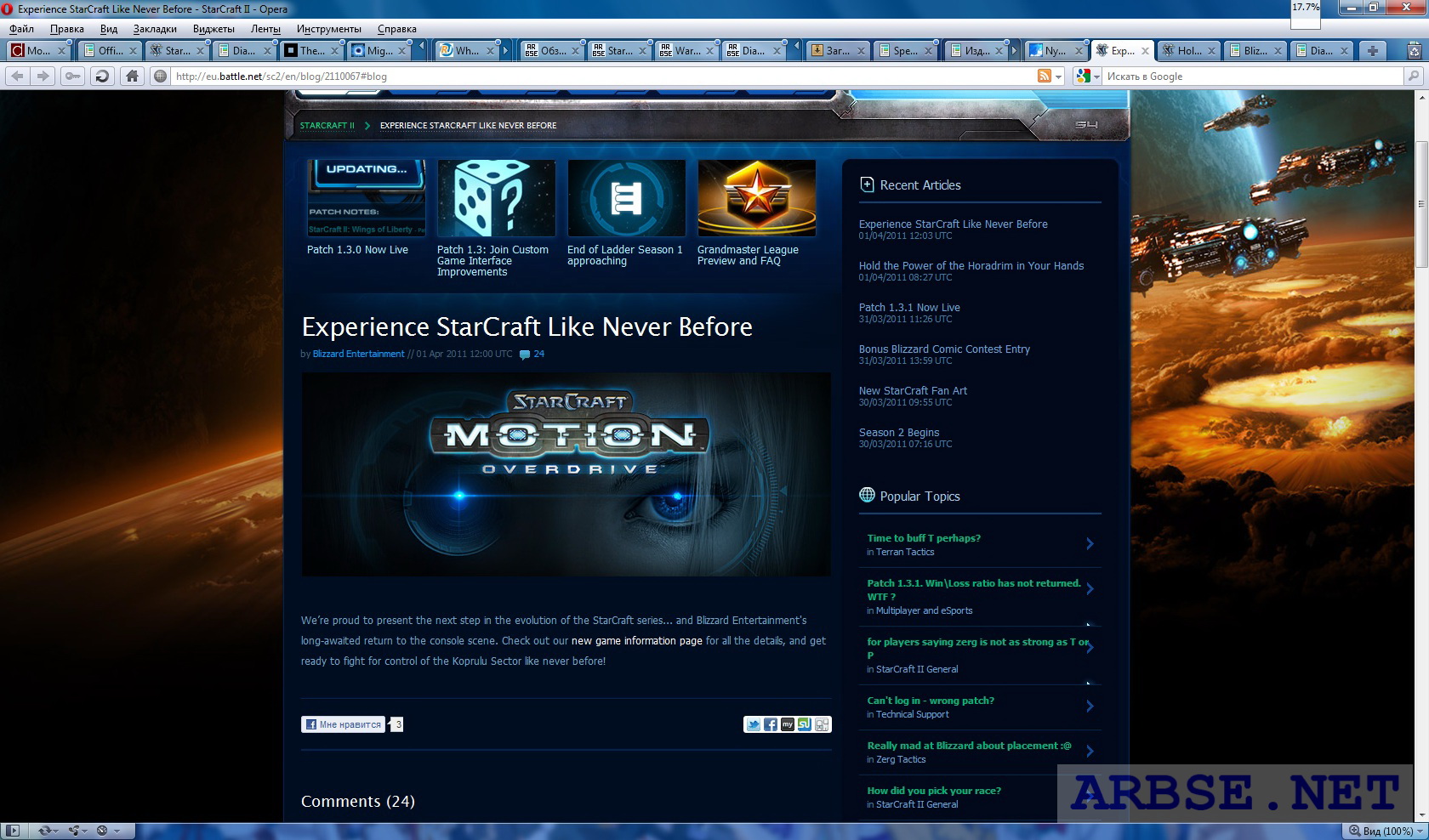The width and height of the screenshot is (1429, 840).
Task: Open Bonus Blizzard Comic Contest Entry article
Action: pyautogui.click(x=944, y=349)
